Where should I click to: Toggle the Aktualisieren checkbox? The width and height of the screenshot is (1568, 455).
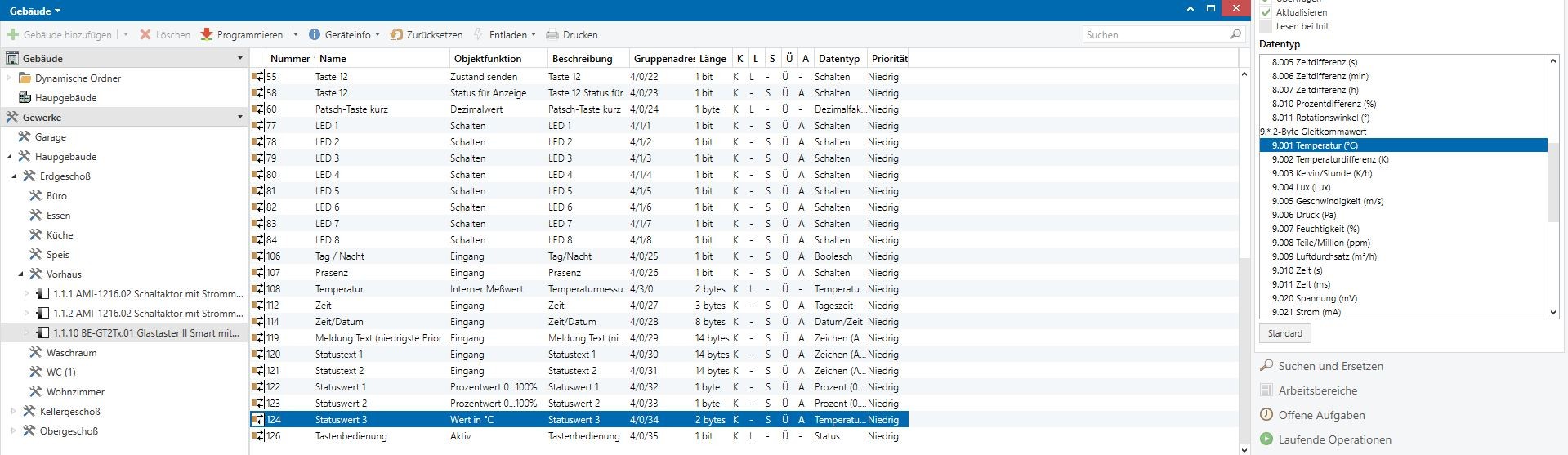pyautogui.click(x=1266, y=12)
